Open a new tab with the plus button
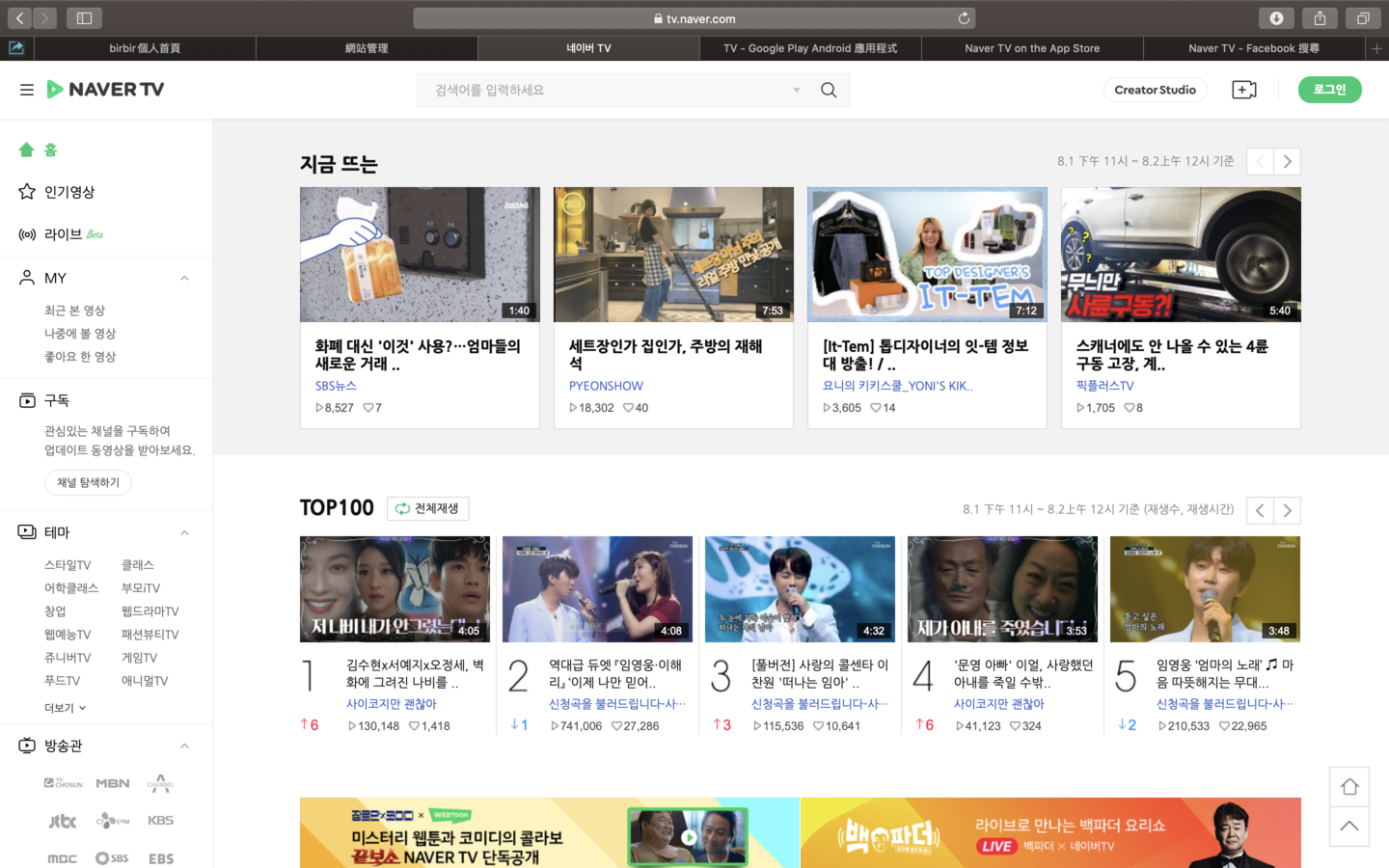Image resolution: width=1389 pixels, height=868 pixels. [x=1376, y=48]
